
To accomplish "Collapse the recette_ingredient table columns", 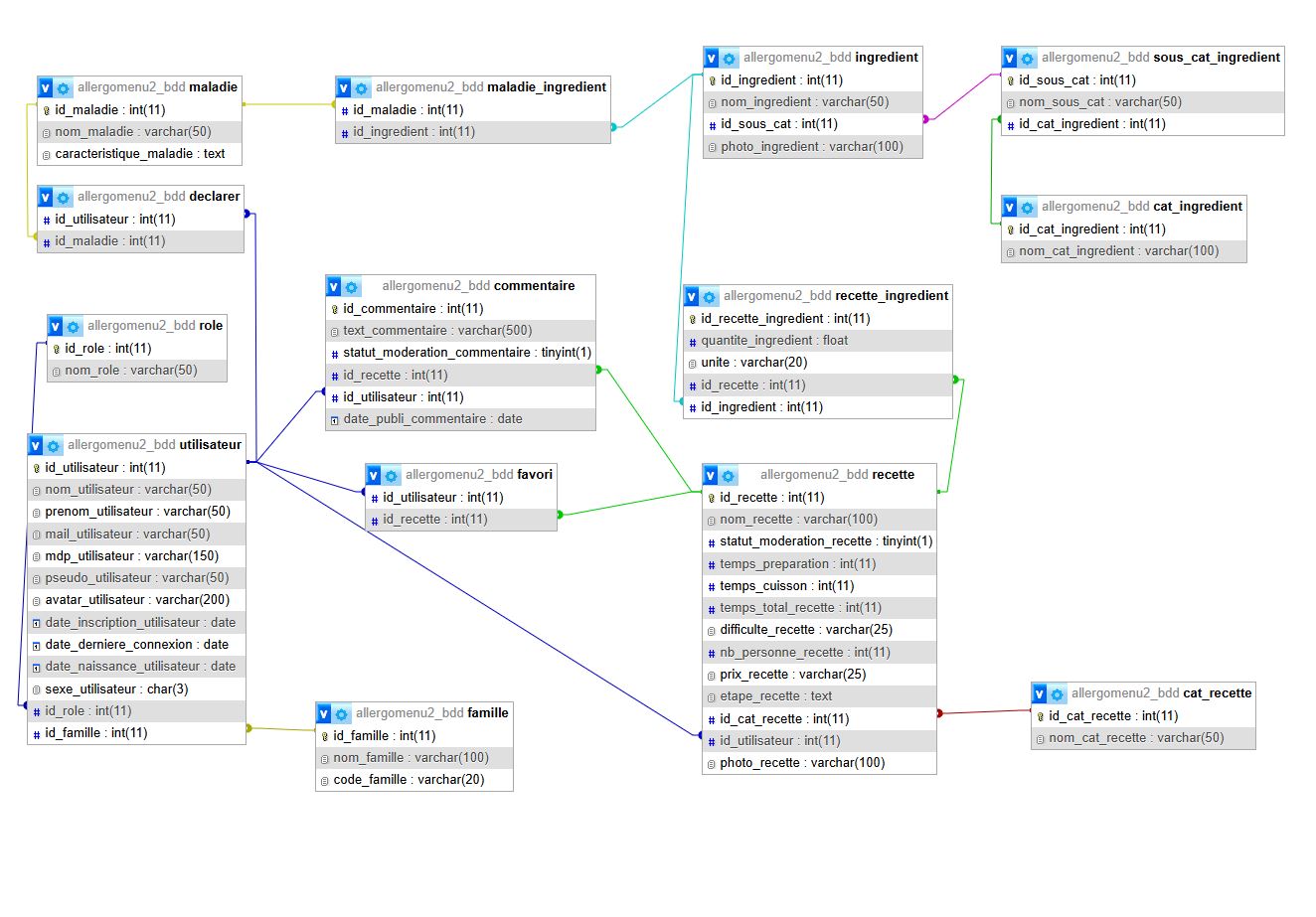I will 692,296.
